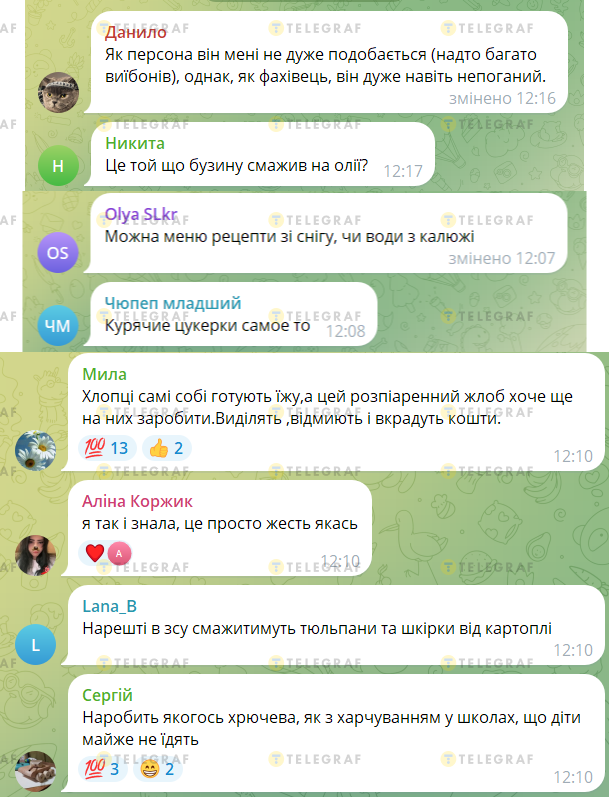The height and width of the screenshot is (797, 609).
Task: Open Мила's daisy flower avatar
Action: point(35,450)
